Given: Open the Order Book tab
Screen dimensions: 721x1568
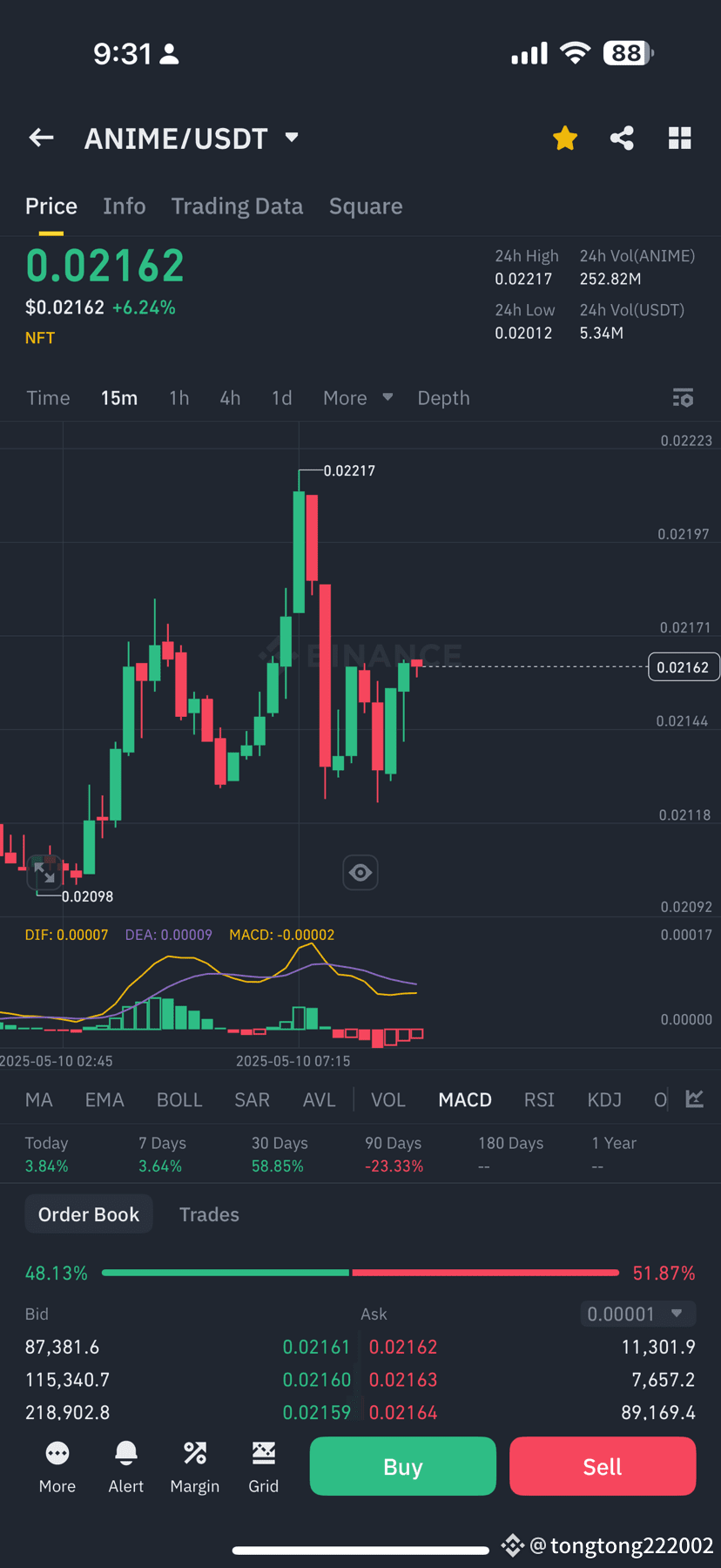Looking at the screenshot, I should [89, 1214].
